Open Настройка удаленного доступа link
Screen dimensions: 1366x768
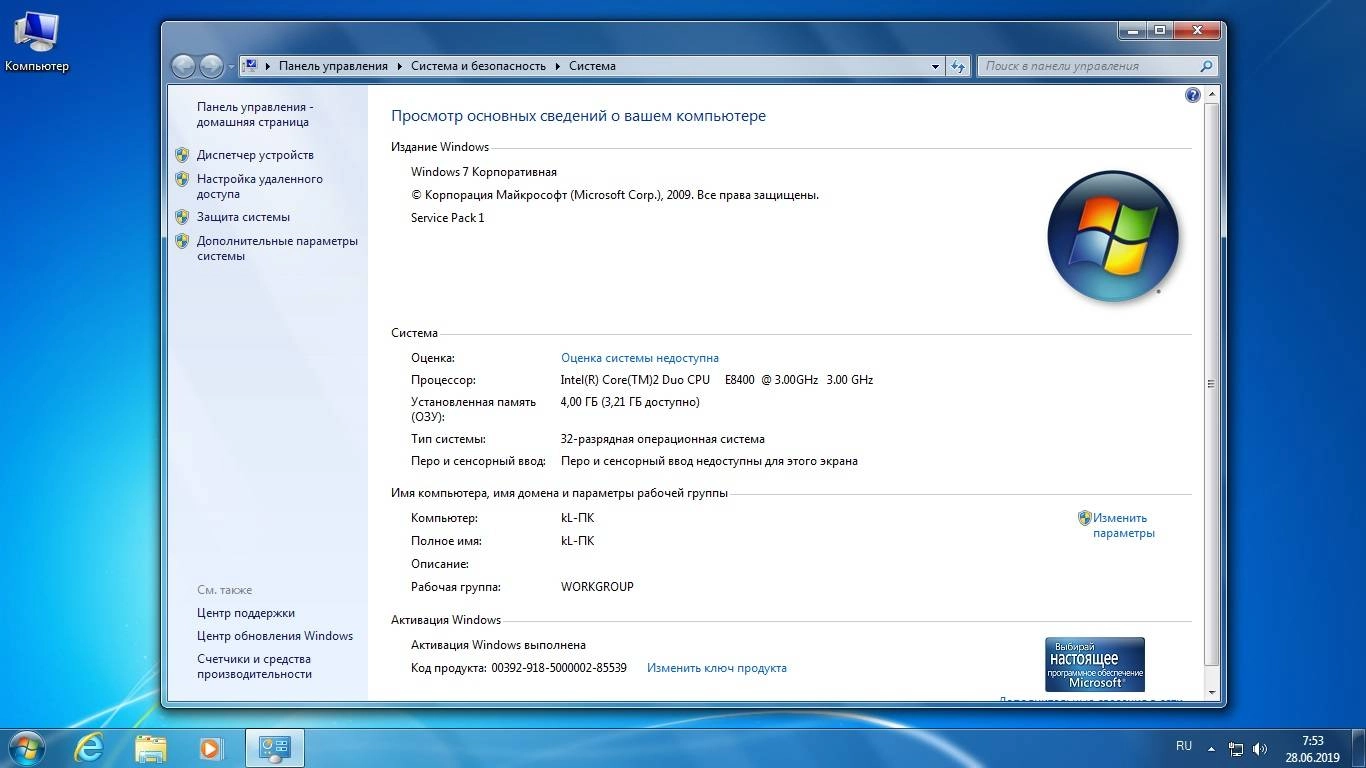point(259,186)
